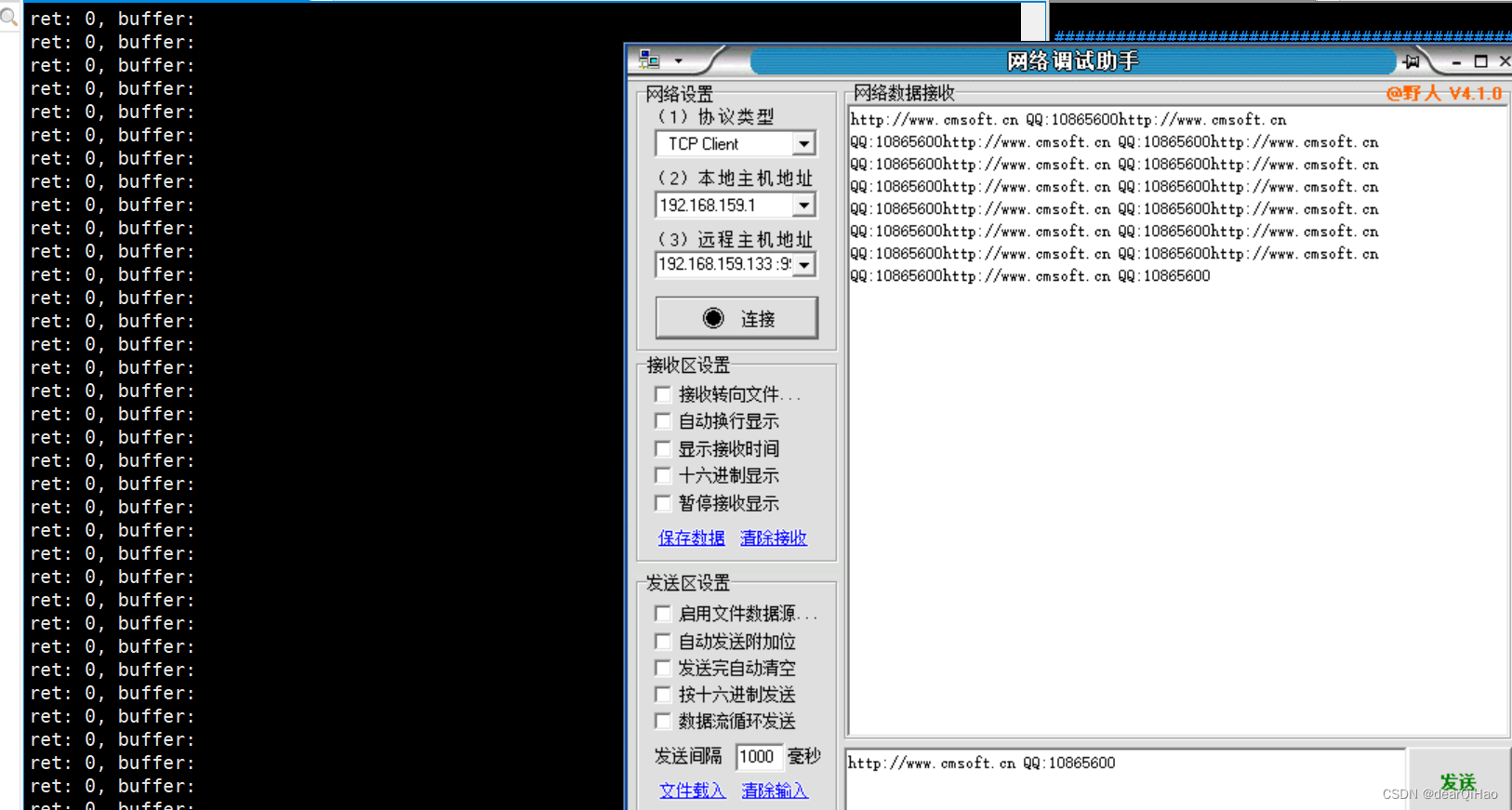The height and width of the screenshot is (810, 1512).
Task: Check 显示接收时间 option
Action: [x=663, y=448]
